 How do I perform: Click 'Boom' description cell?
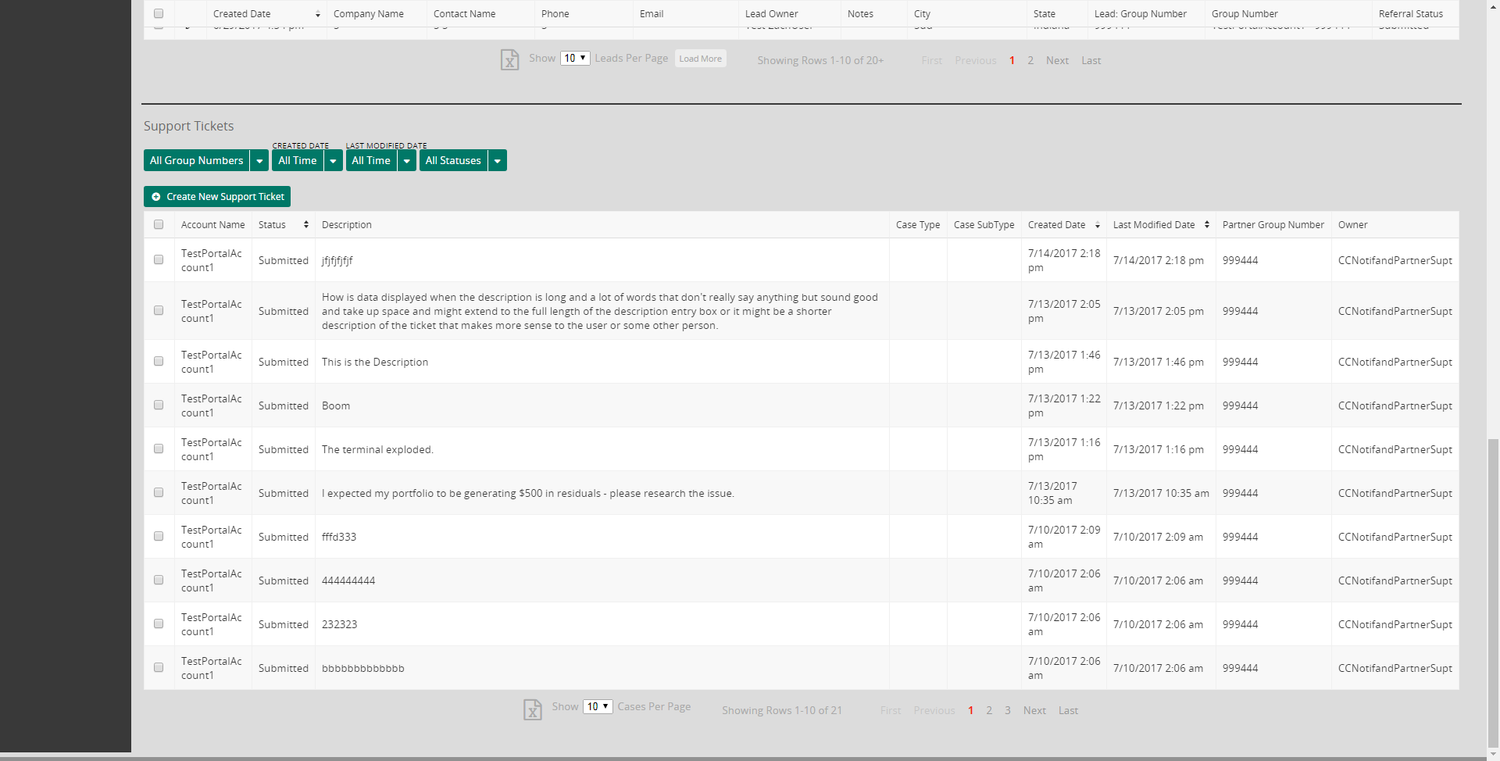(x=602, y=405)
